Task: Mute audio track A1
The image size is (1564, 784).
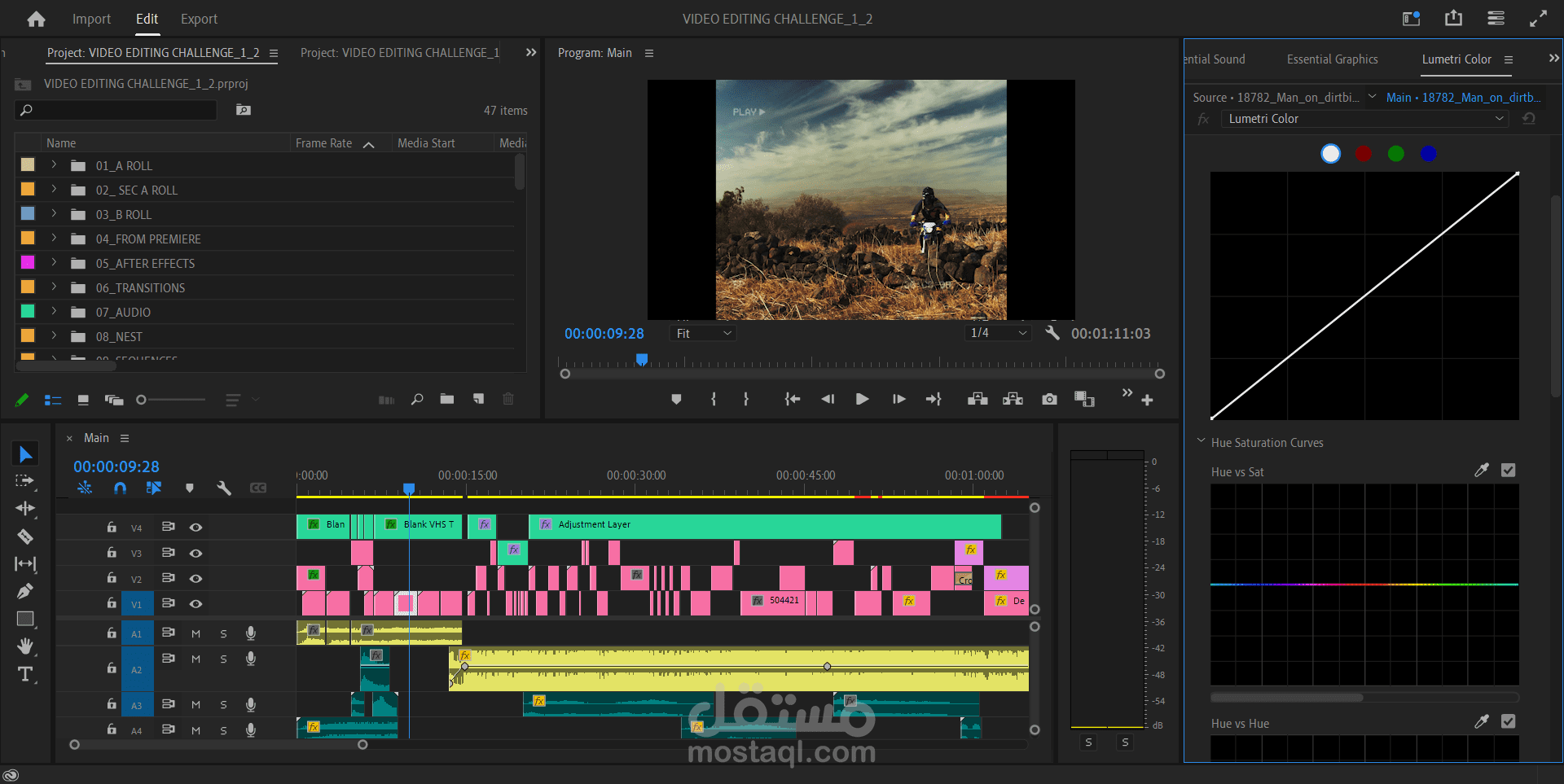Action: (195, 633)
